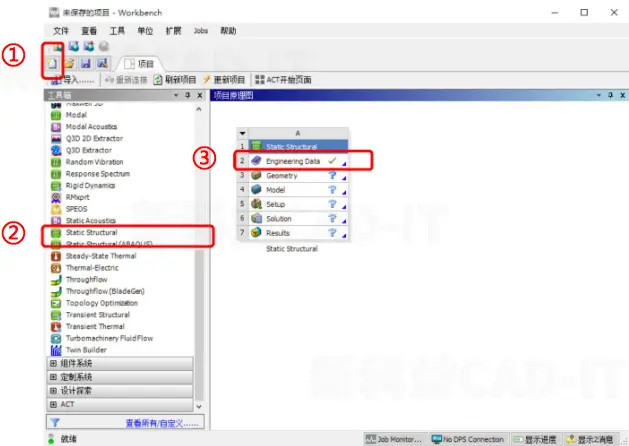Screen dimensions: 629x446
Task: Select Response Spectrum system icon
Action: coord(56,174)
